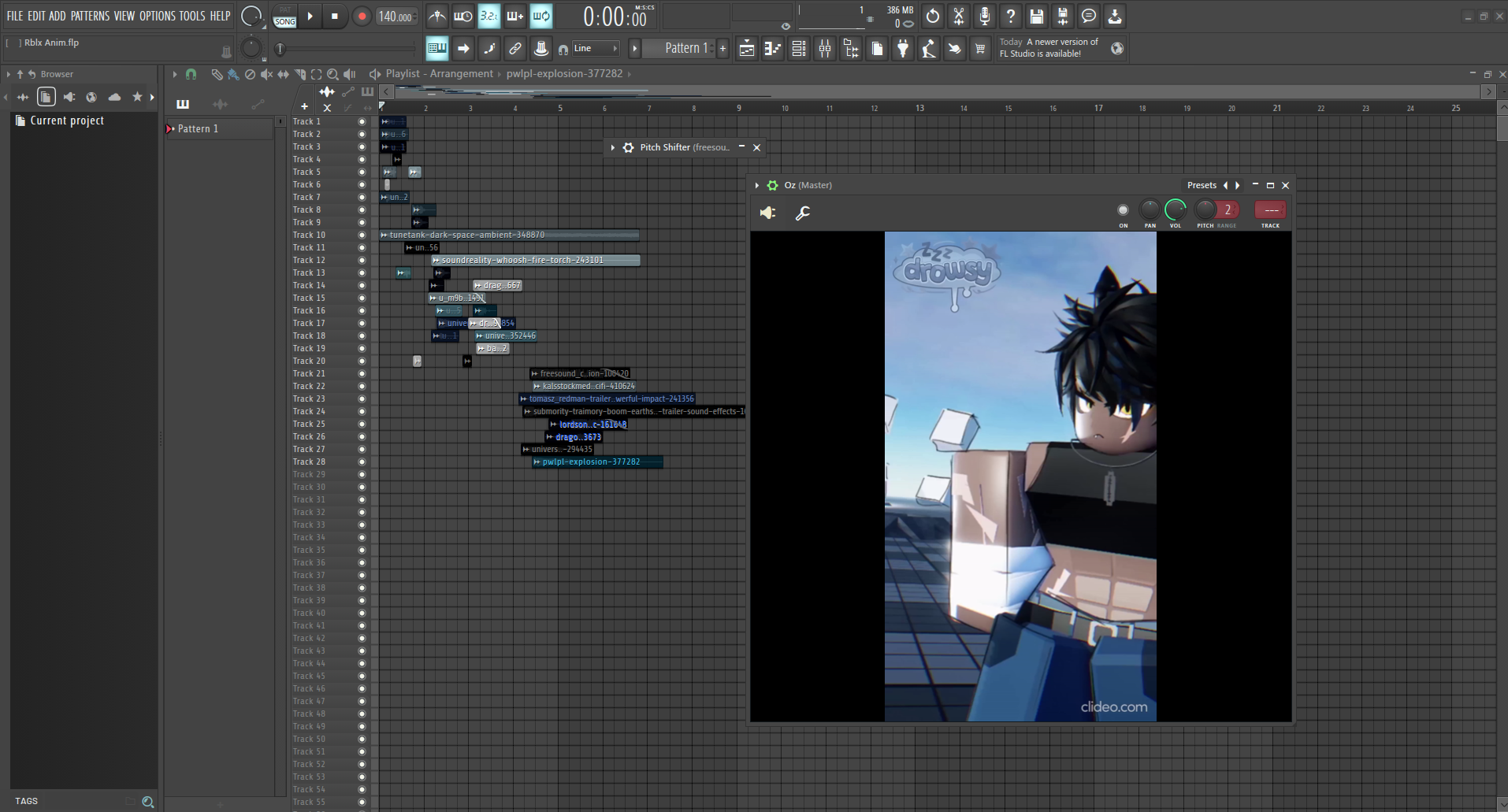Viewport: 1508px width, 812px height.
Task: Open the TOOLS menu
Action: pyautogui.click(x=191, y=16)
